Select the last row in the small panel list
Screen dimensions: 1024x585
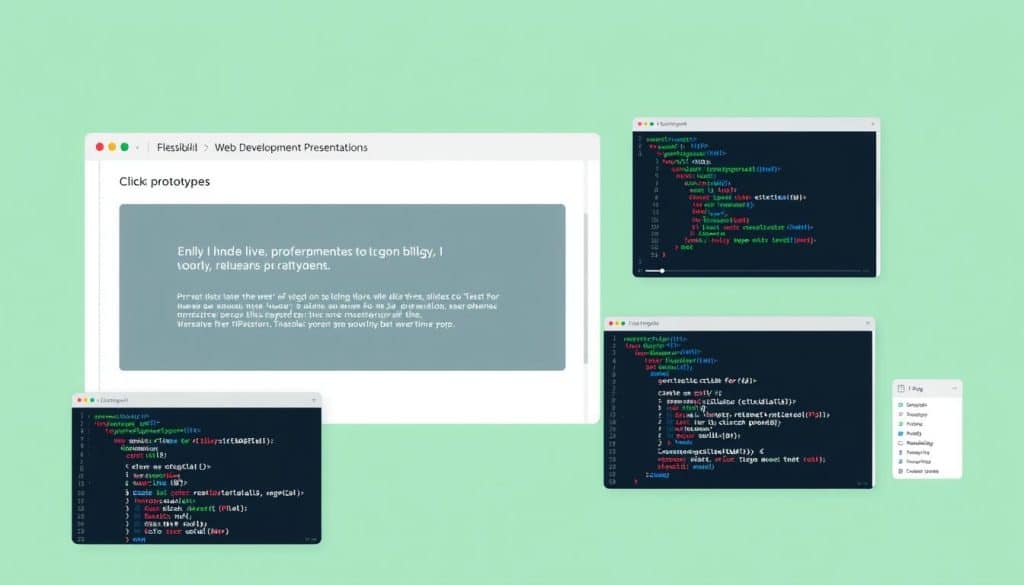coord(927,471)
